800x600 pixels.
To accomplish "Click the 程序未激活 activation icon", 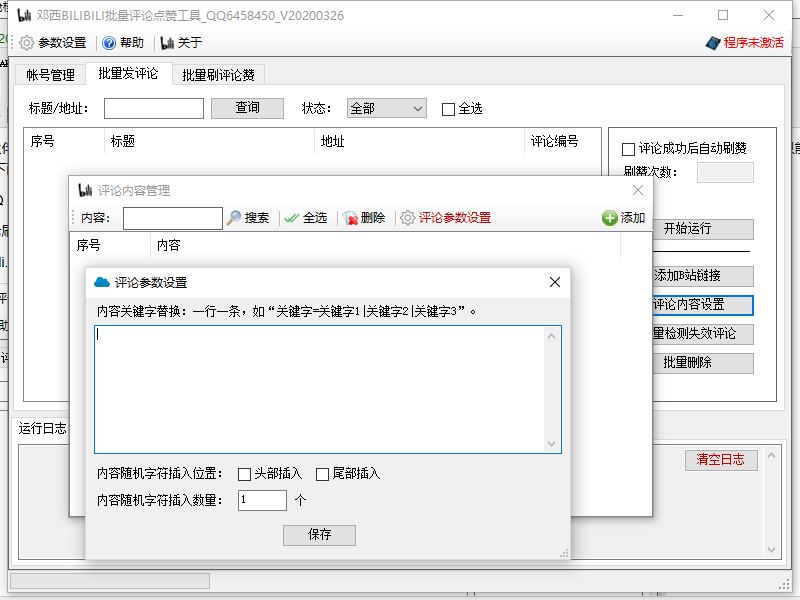I will coord(713,43).
